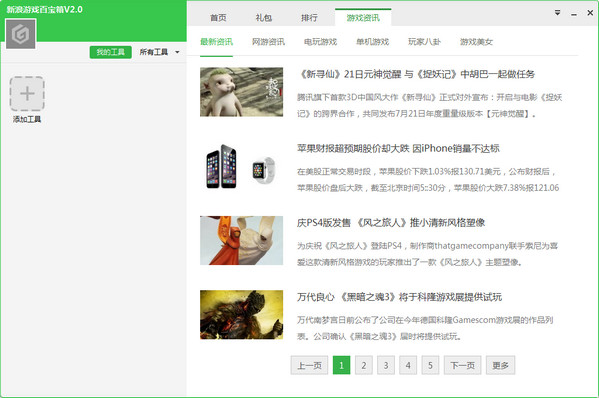Click the Sina game box logo avatar

(21, 34)
